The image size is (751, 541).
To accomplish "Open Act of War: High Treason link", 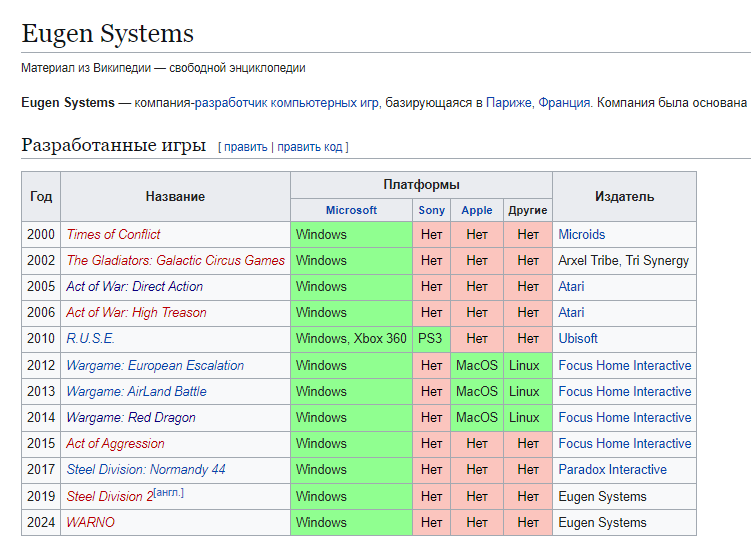I will (x=137, y=312).
